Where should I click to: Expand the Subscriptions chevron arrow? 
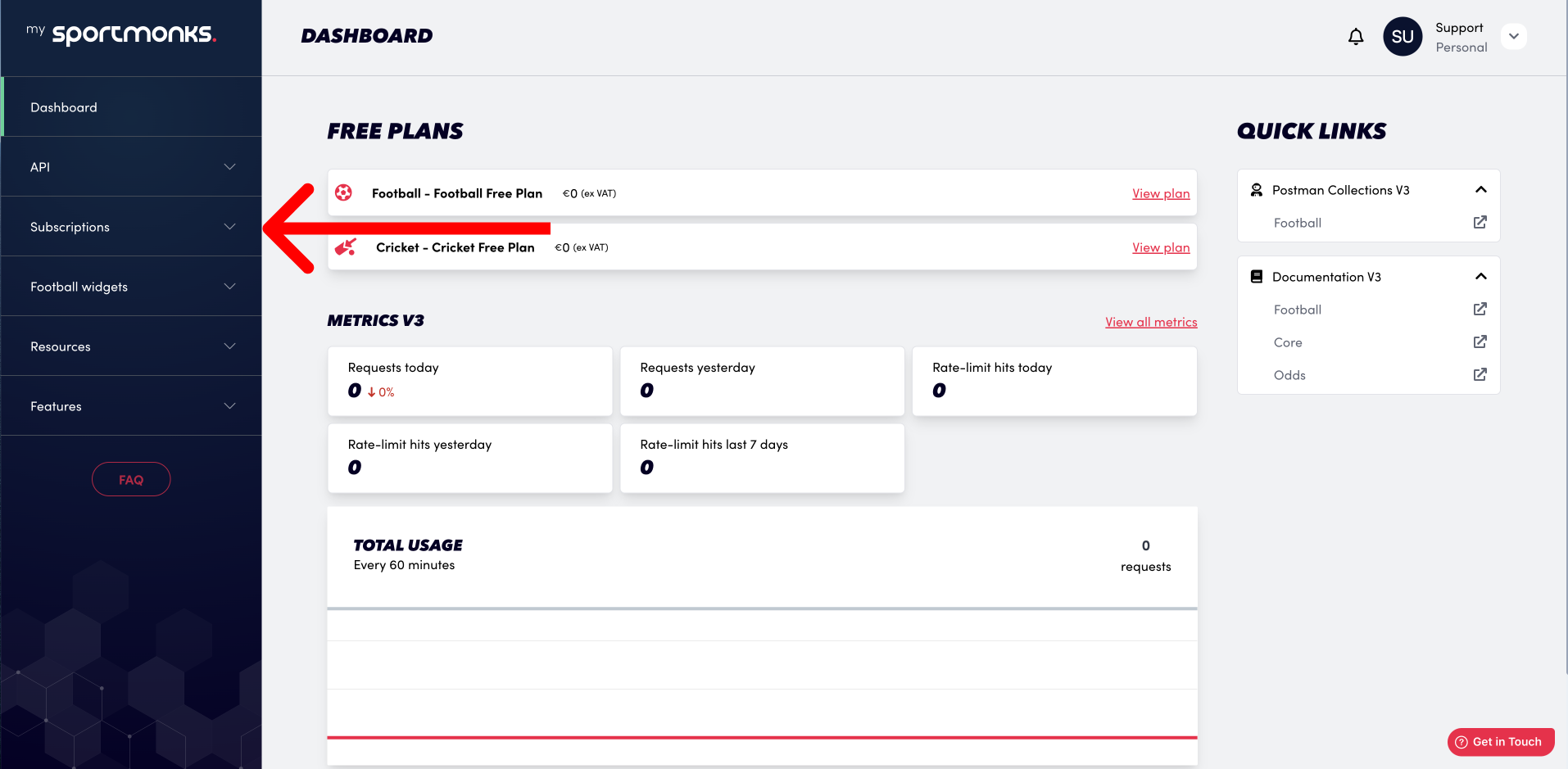click(230, 227)
